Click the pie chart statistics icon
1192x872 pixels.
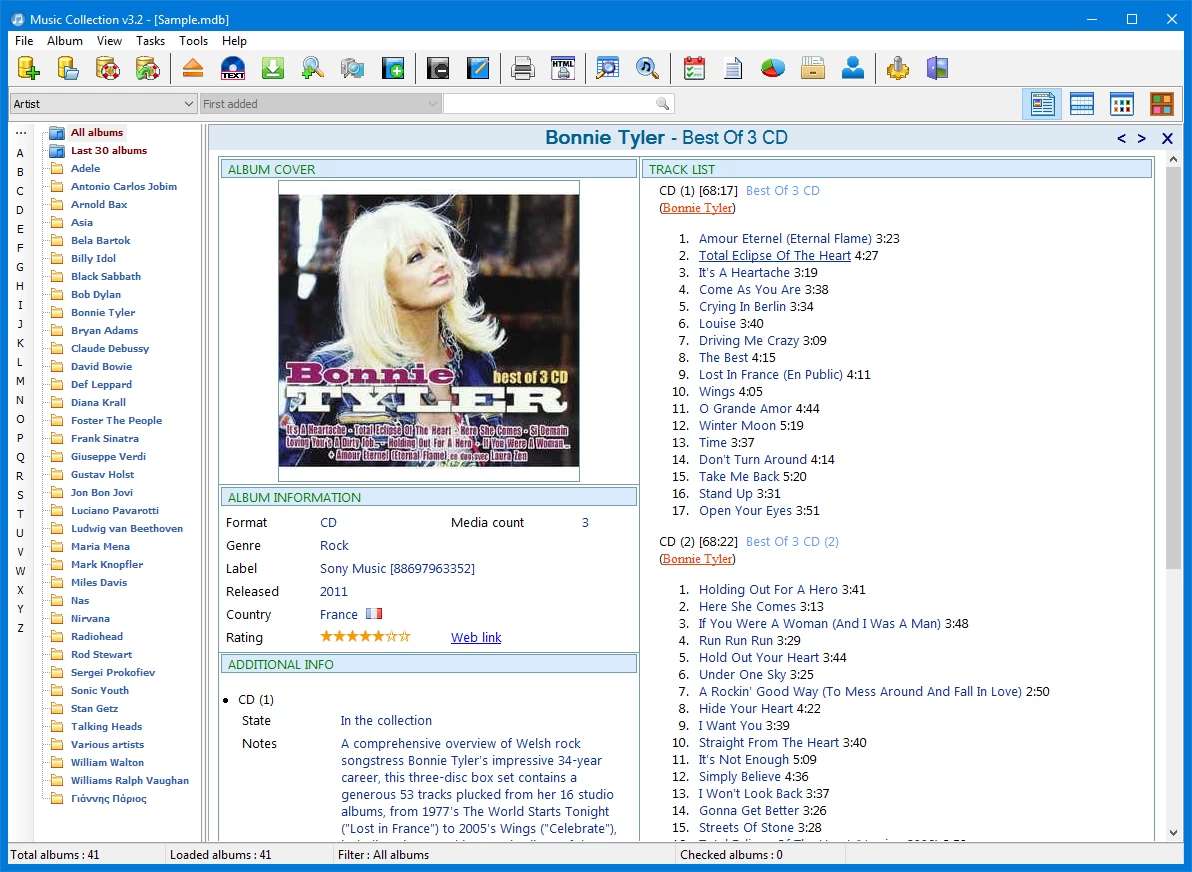coord(773,68)
